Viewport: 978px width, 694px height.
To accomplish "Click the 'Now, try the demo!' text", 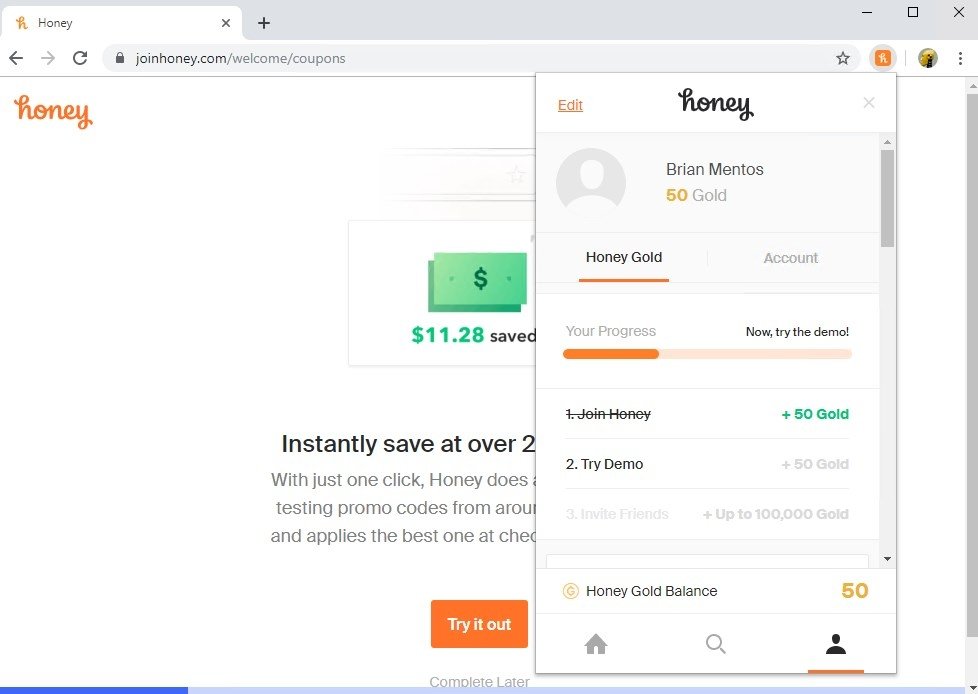I will 797,332.
